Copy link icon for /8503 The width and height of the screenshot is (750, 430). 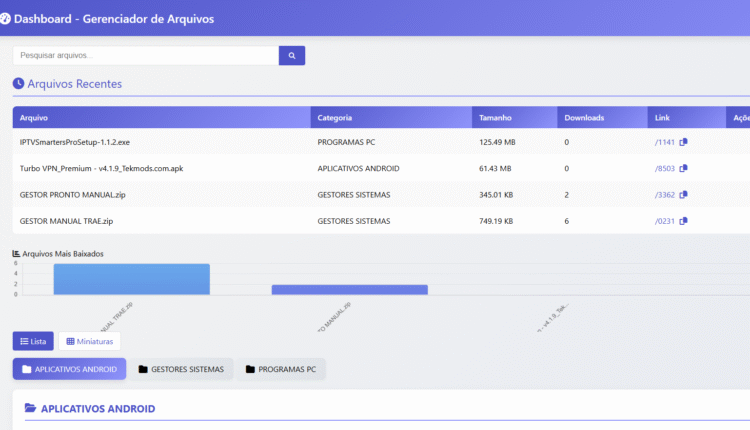tap(684, 168)
